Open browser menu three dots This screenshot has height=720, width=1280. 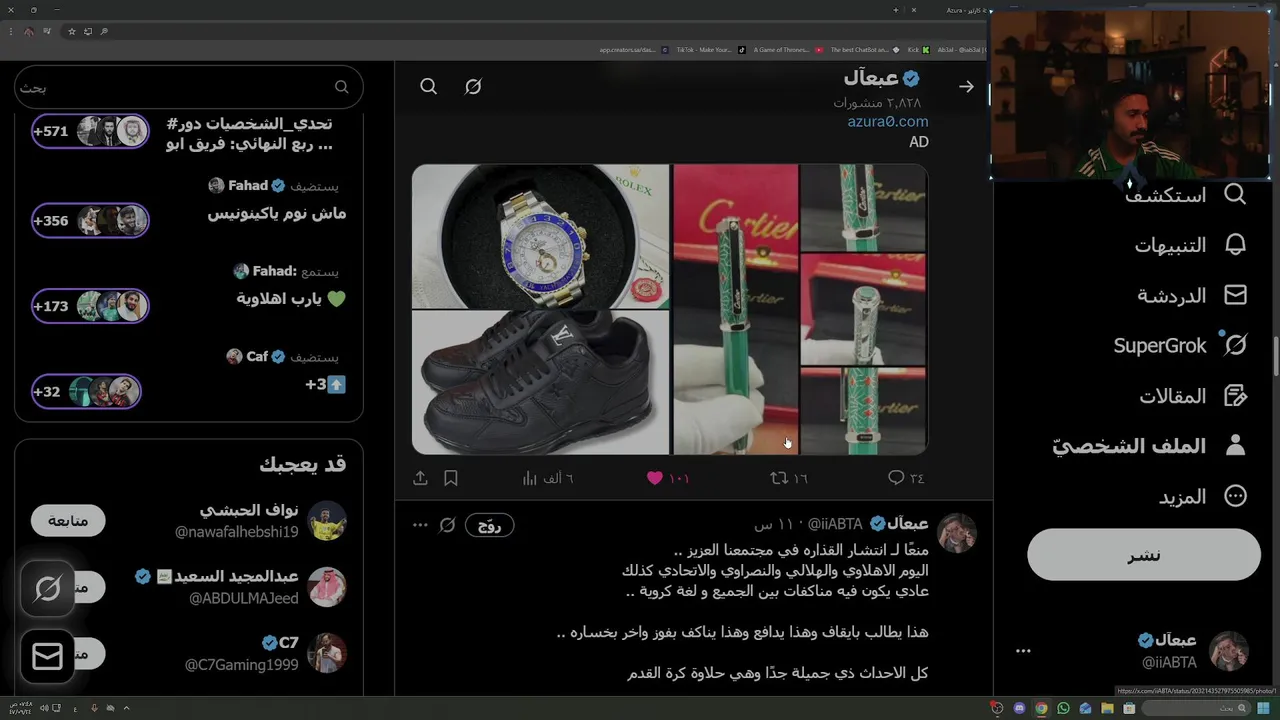point(12,31)
